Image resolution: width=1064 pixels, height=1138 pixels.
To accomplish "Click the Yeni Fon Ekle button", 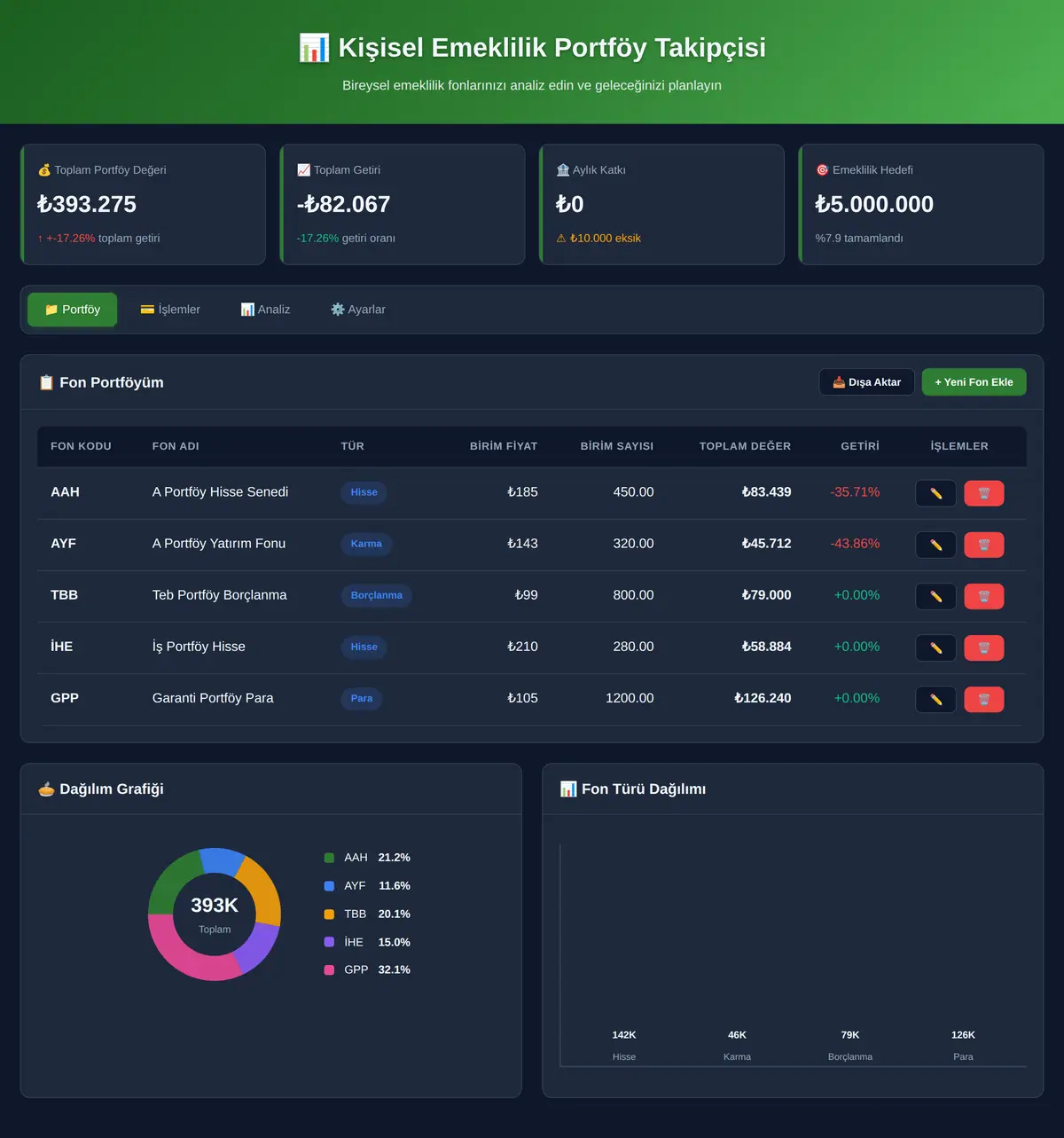I will [974, 382].
